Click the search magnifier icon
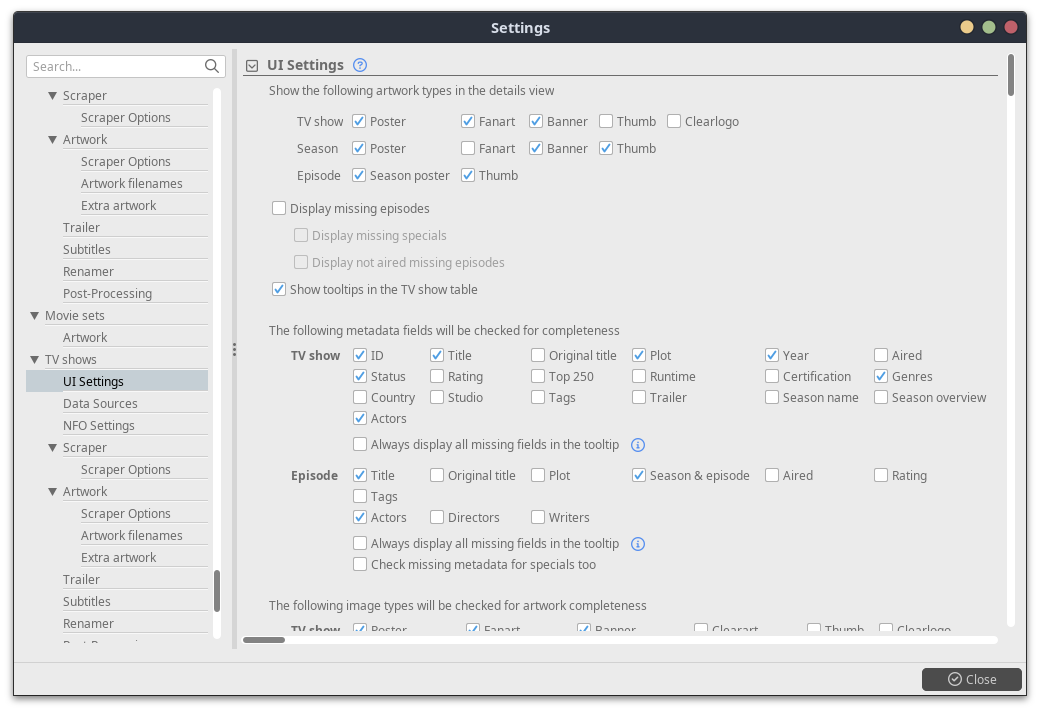 pyautogui.click(x=212, y=66)
